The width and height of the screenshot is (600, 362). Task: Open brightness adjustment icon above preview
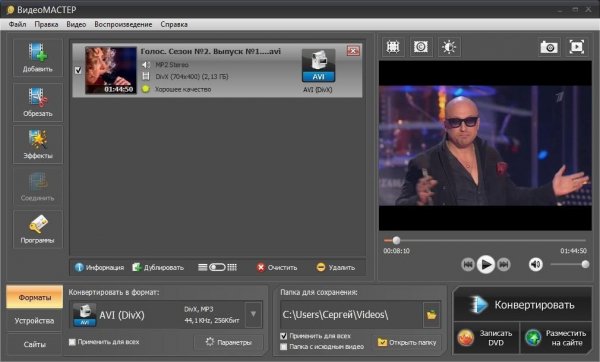(x=449, y=47)
